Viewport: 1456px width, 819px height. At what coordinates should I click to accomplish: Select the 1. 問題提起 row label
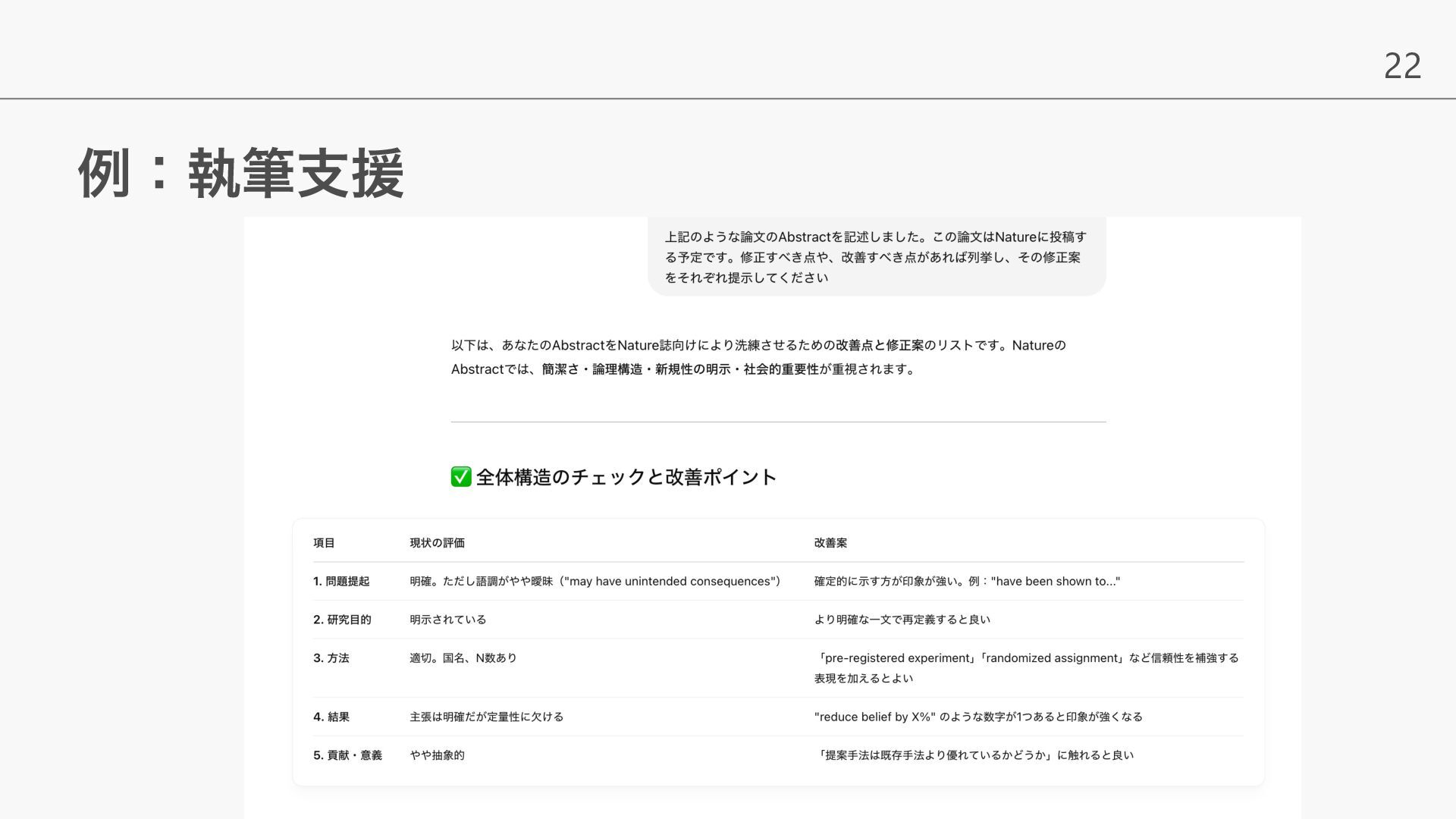[341, 582]
